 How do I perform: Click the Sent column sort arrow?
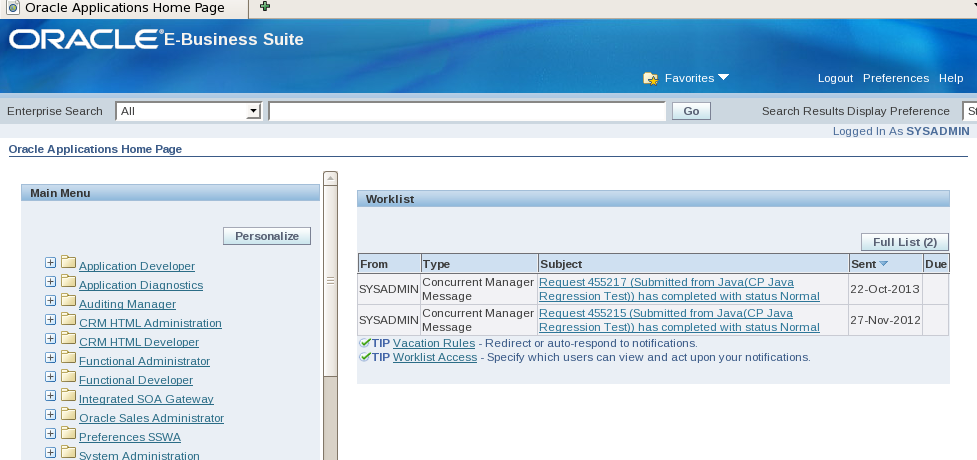[x=883, y=264]
